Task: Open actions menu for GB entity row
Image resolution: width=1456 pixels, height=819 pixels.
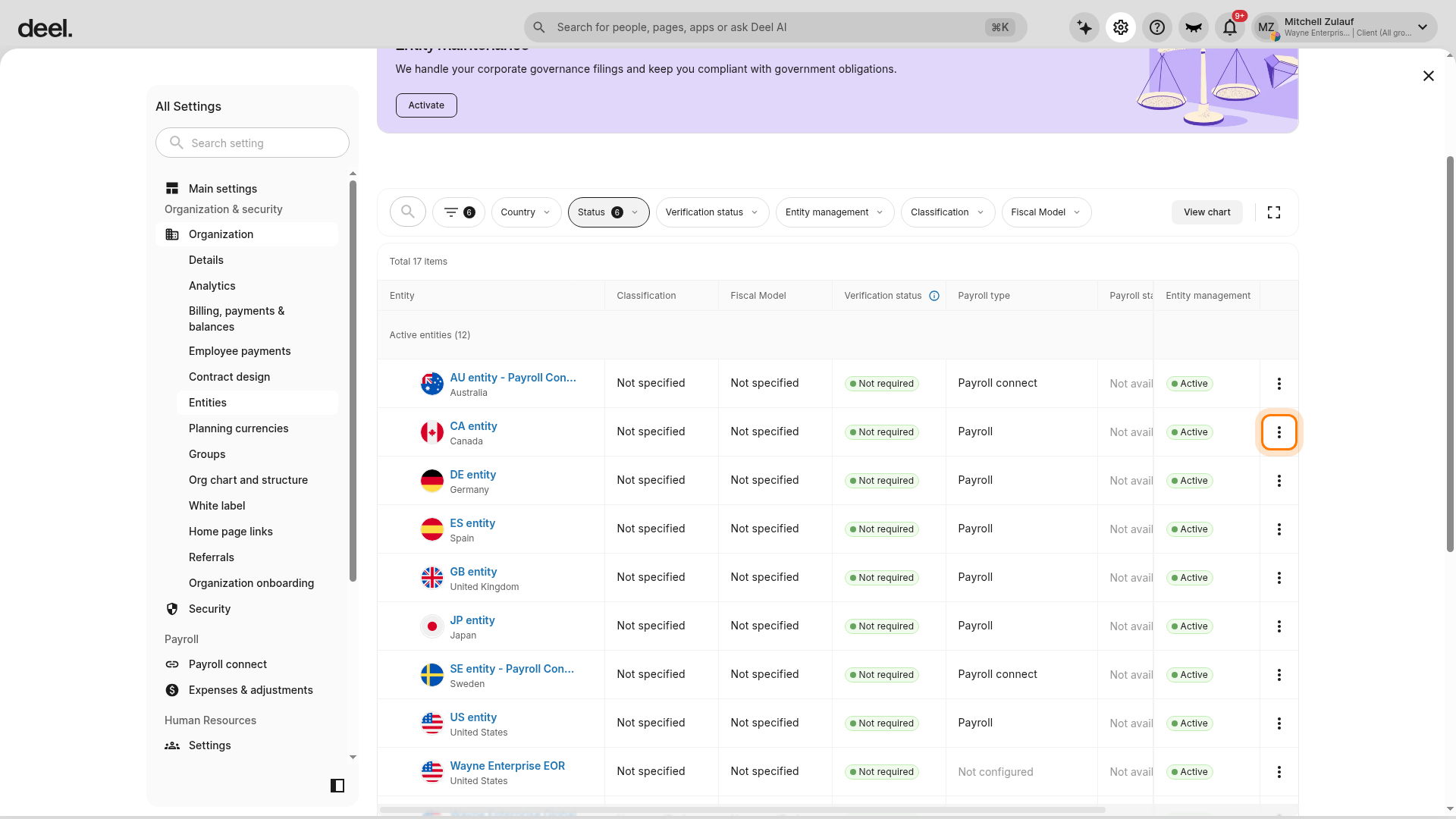Action: pos(1279,578)
